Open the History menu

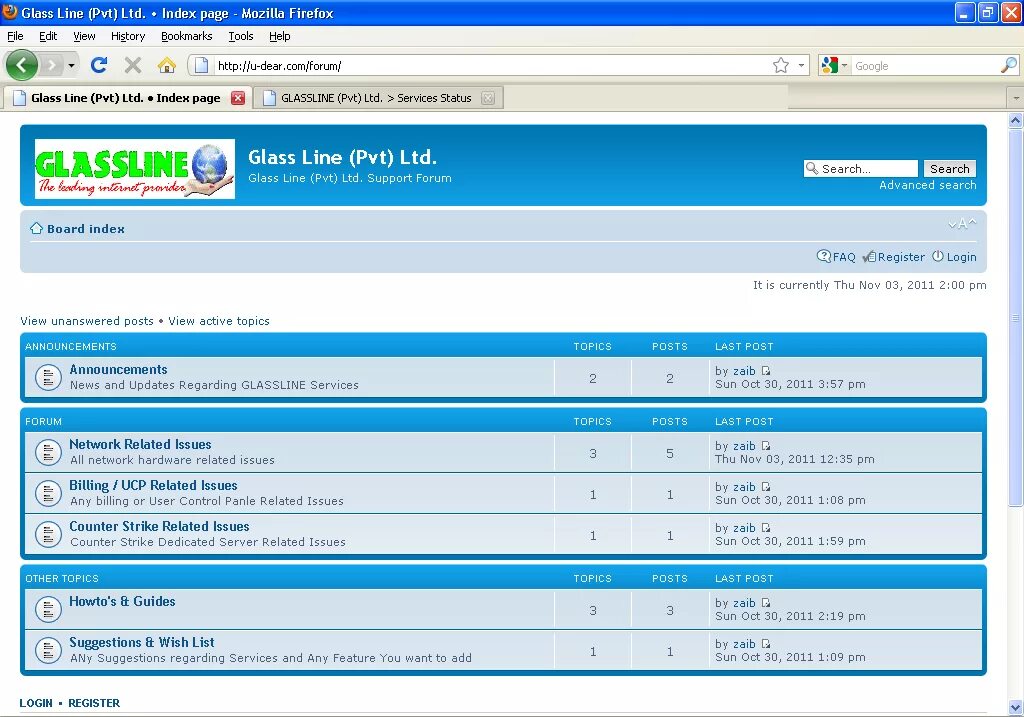128,36
